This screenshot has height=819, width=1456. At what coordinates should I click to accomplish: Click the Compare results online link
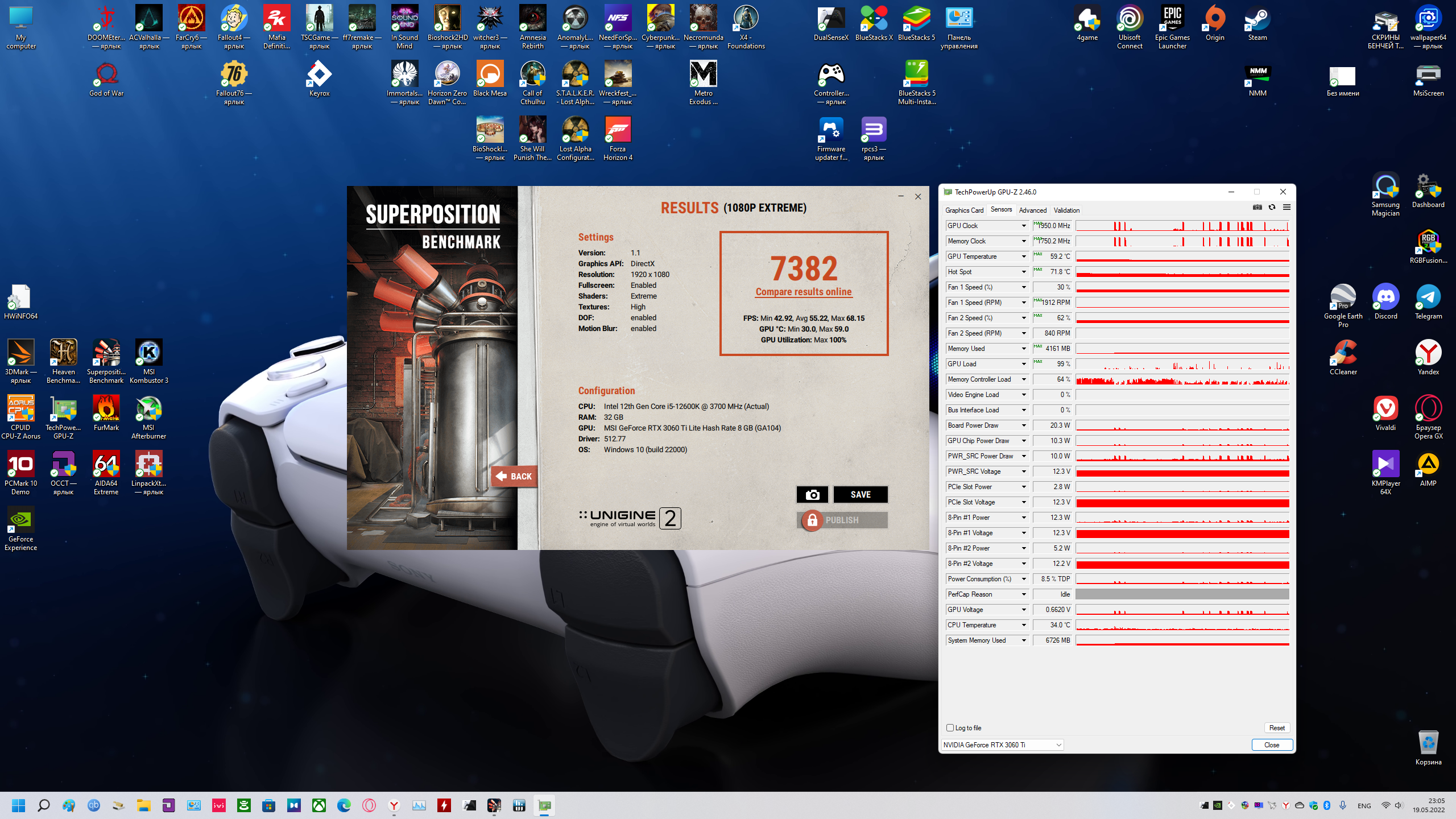pos(803,292)
